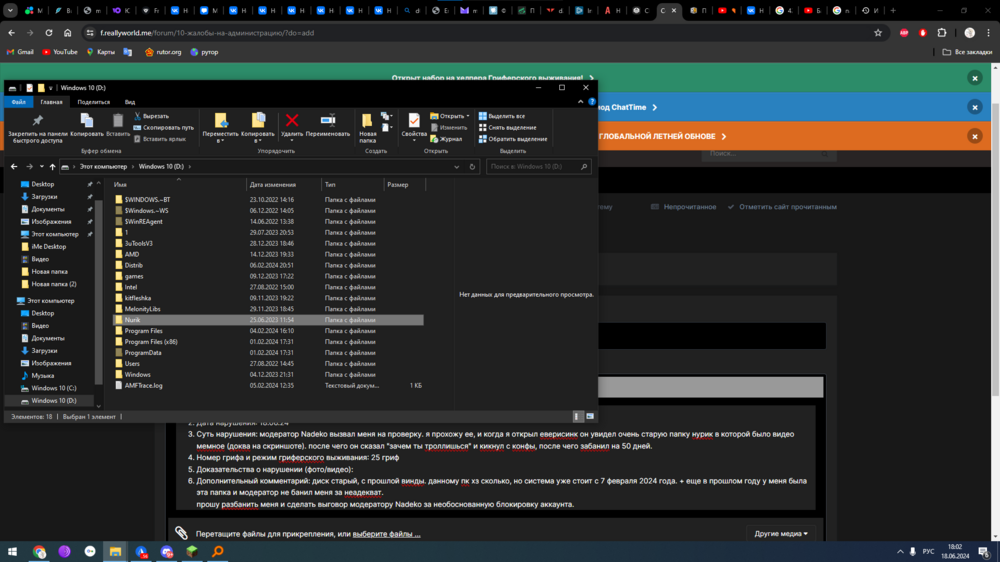
Task: Click 'rutor.org' bookmark
Action: point(163,52)
